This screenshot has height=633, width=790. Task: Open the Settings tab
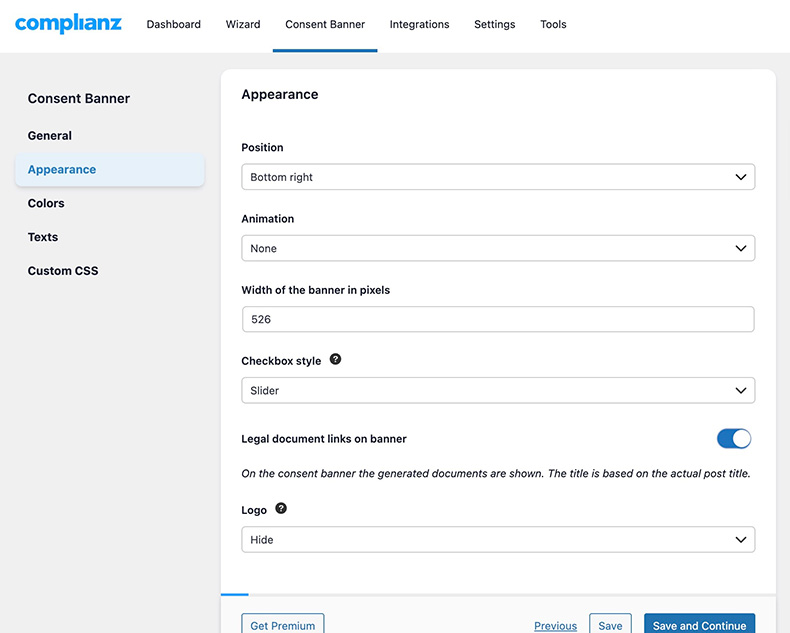coord(495,24)
